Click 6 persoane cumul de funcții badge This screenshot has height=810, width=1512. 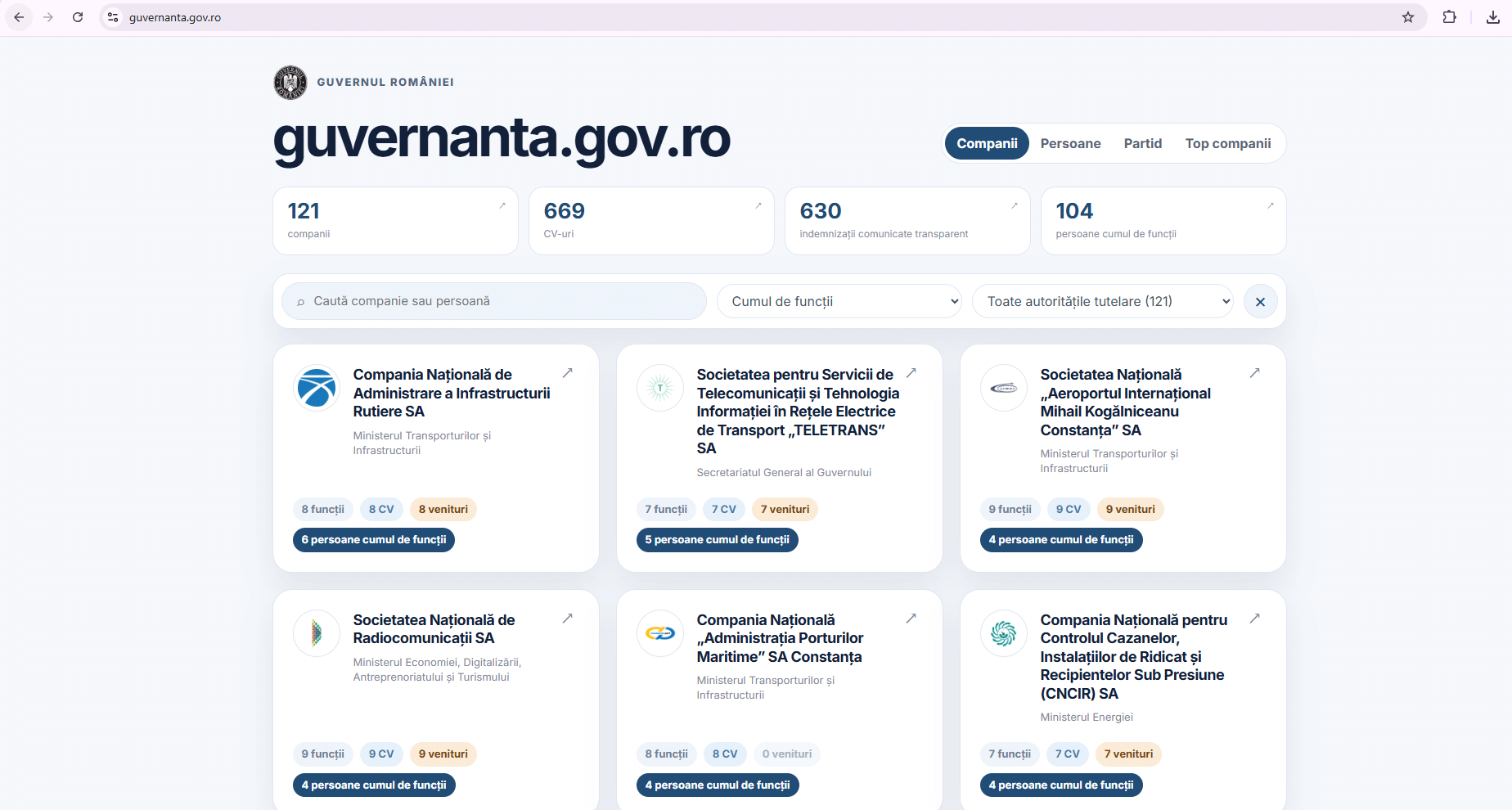[x=374, y=540]
